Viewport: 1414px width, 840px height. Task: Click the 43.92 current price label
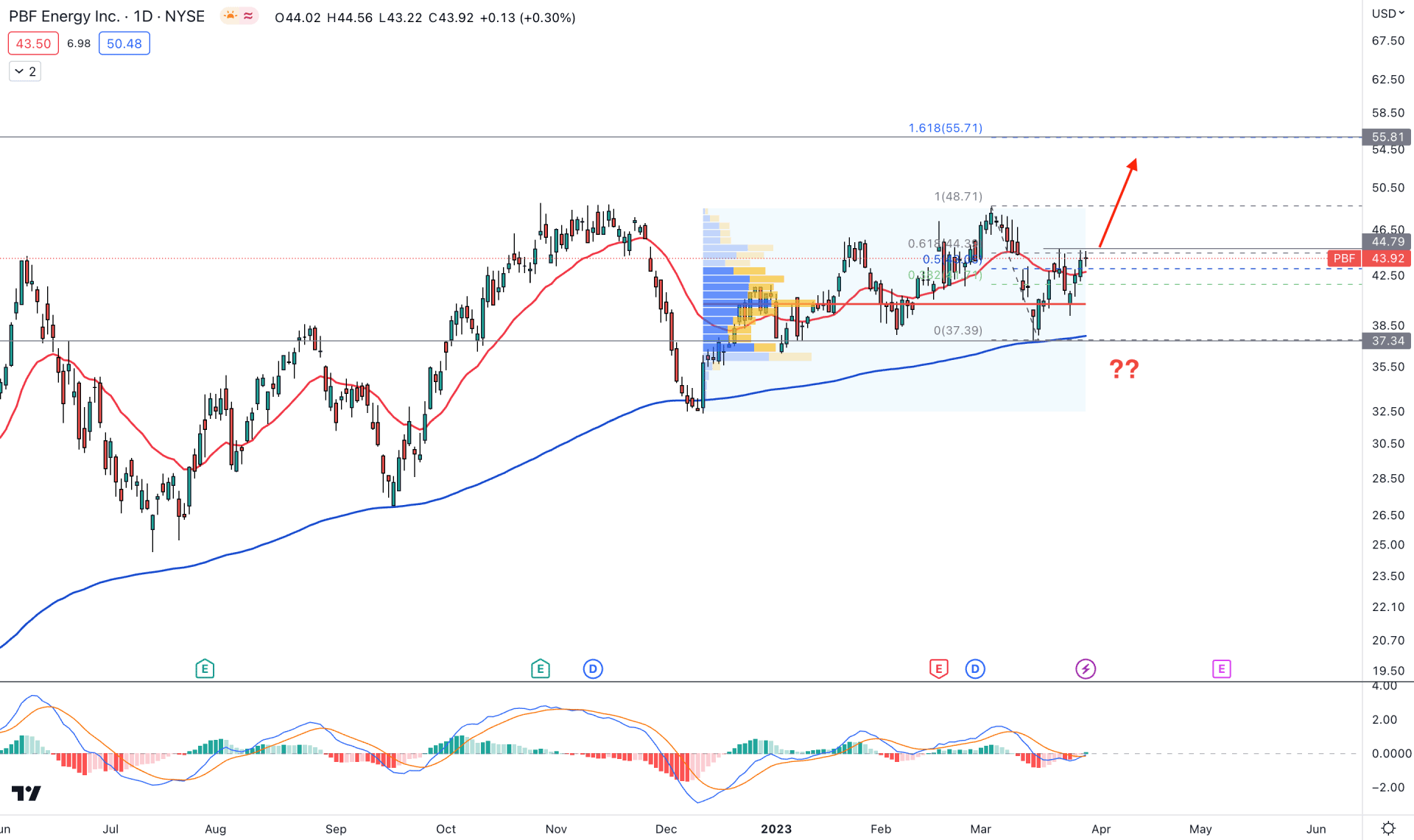tap(1387, 258)
